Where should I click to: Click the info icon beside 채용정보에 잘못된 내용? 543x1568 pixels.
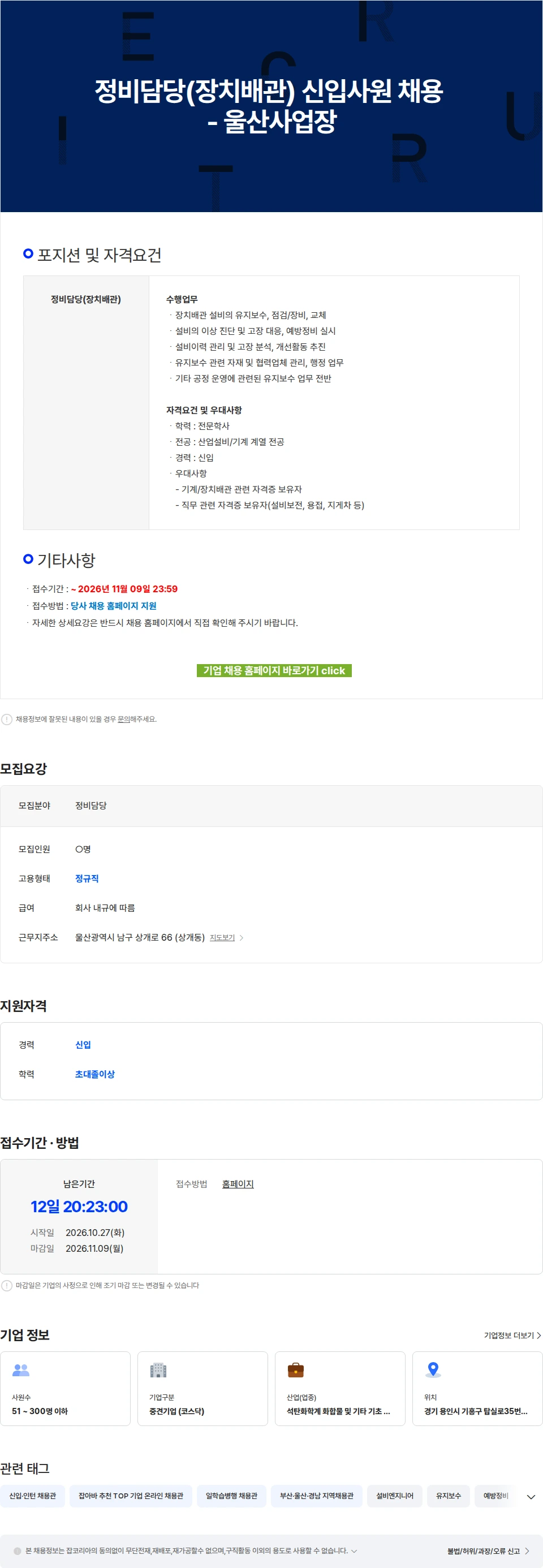pos(7,719)
